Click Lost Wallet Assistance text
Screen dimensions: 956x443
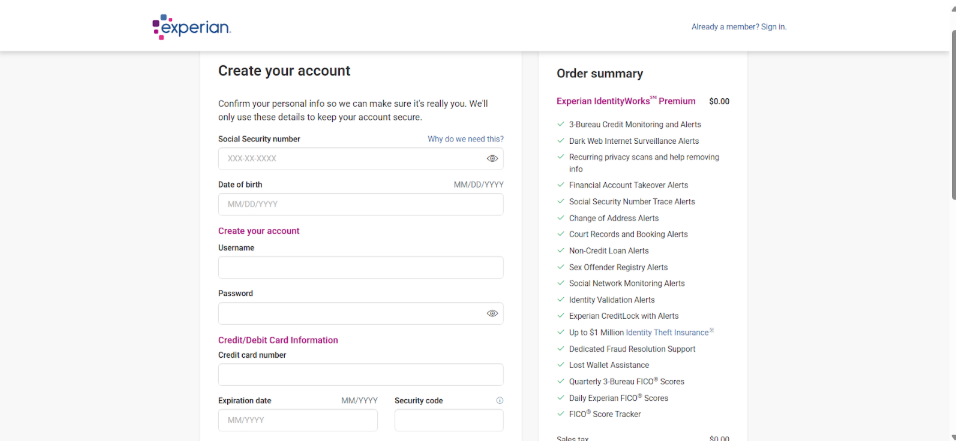(609, 366)
